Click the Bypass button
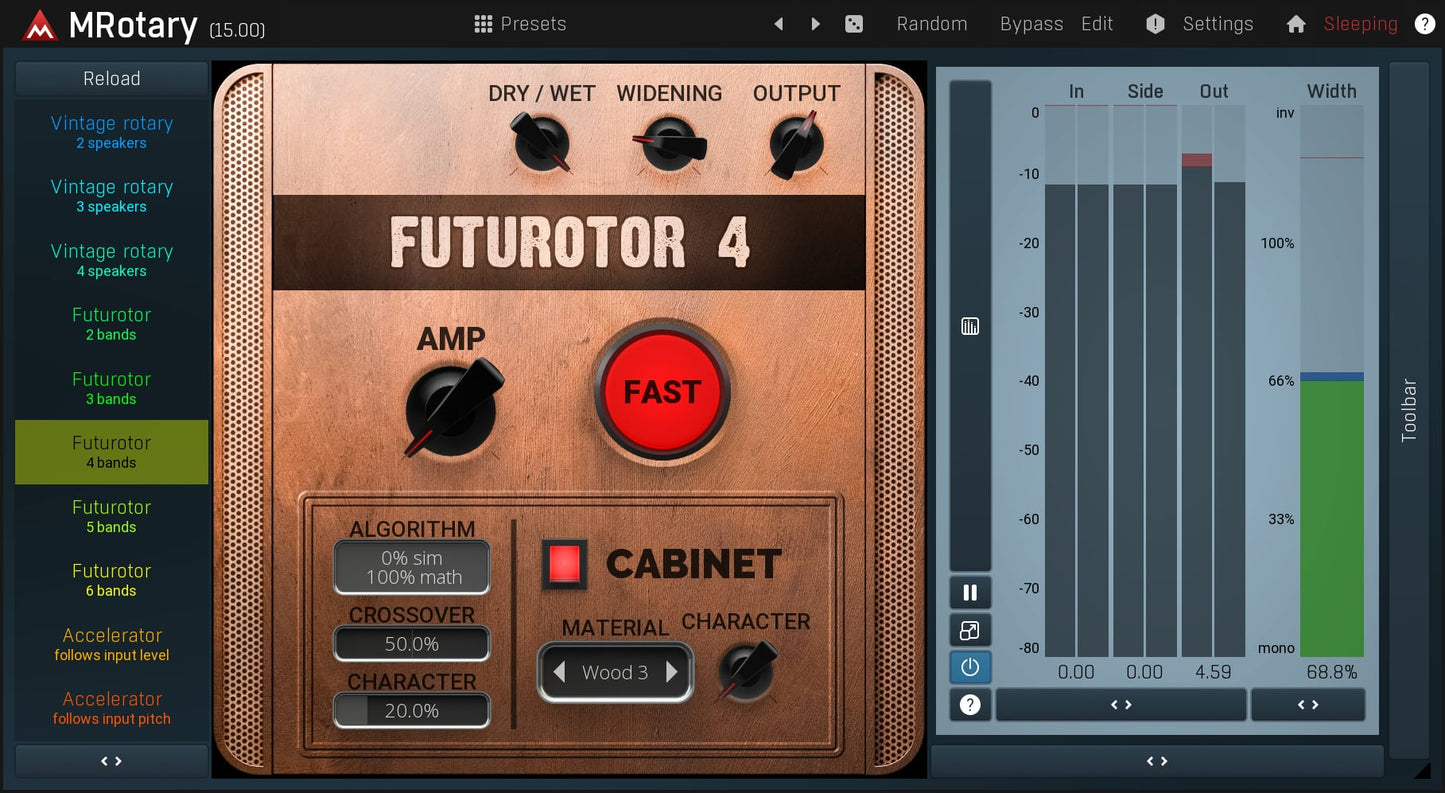Screen dimensions: 1445x793 (x=1031, y=24)
